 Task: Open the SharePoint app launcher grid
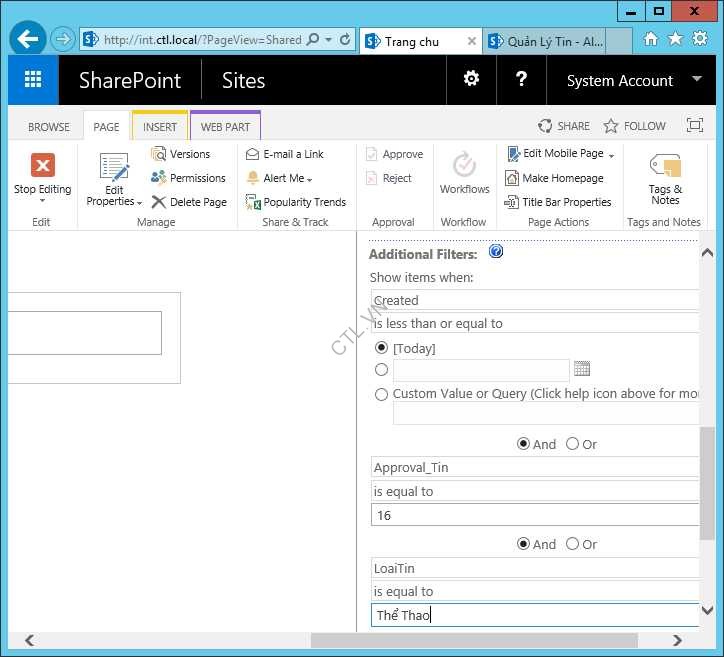coord(33,80)
